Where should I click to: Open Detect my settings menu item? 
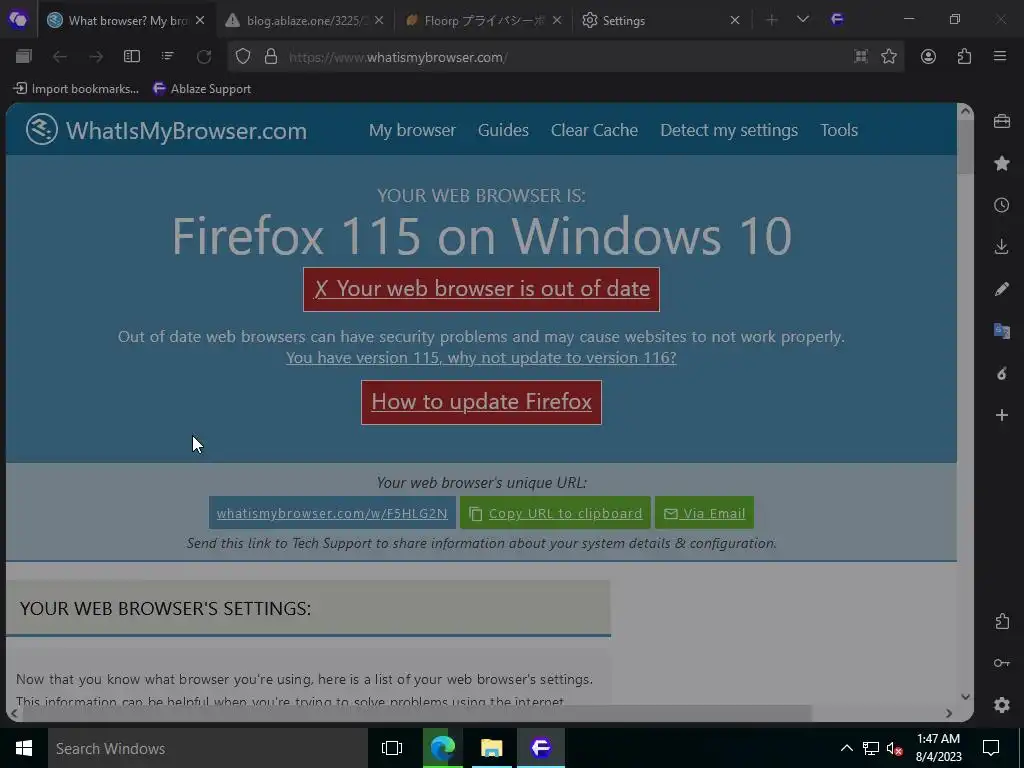tap(729, 130)
